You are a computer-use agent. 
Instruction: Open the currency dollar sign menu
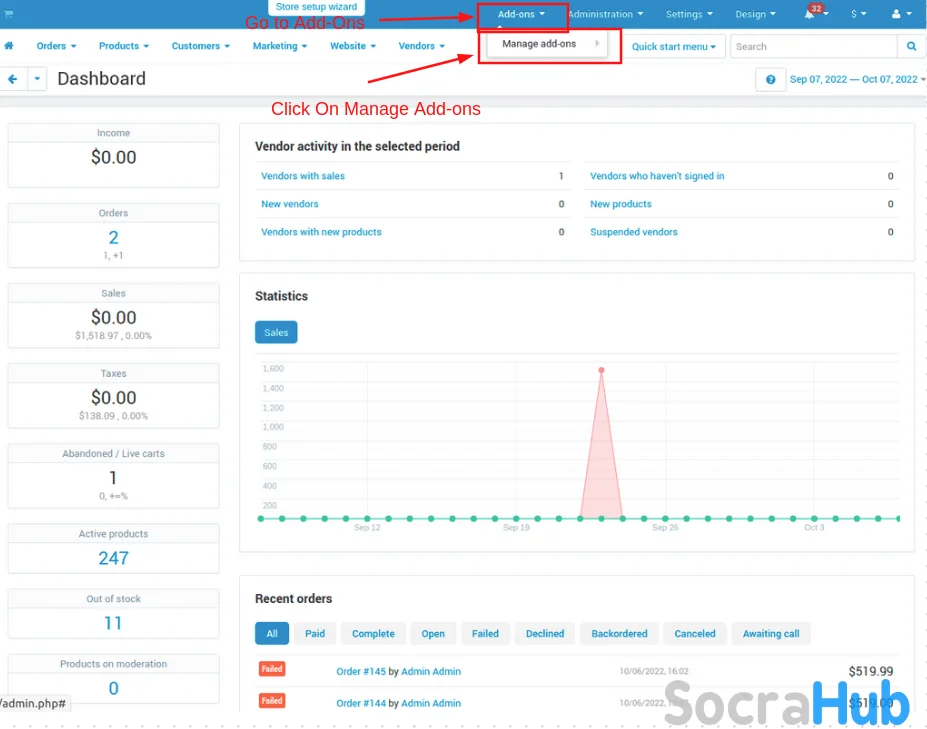pyautogui.click(x=858, y=14)
